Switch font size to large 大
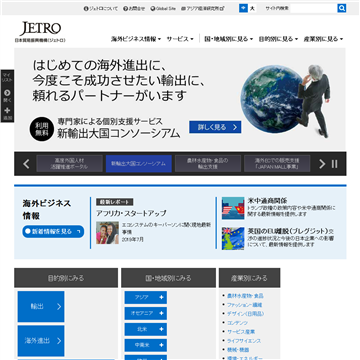Image resolution: width=360 pixels, height=360 pixels. 252,8
